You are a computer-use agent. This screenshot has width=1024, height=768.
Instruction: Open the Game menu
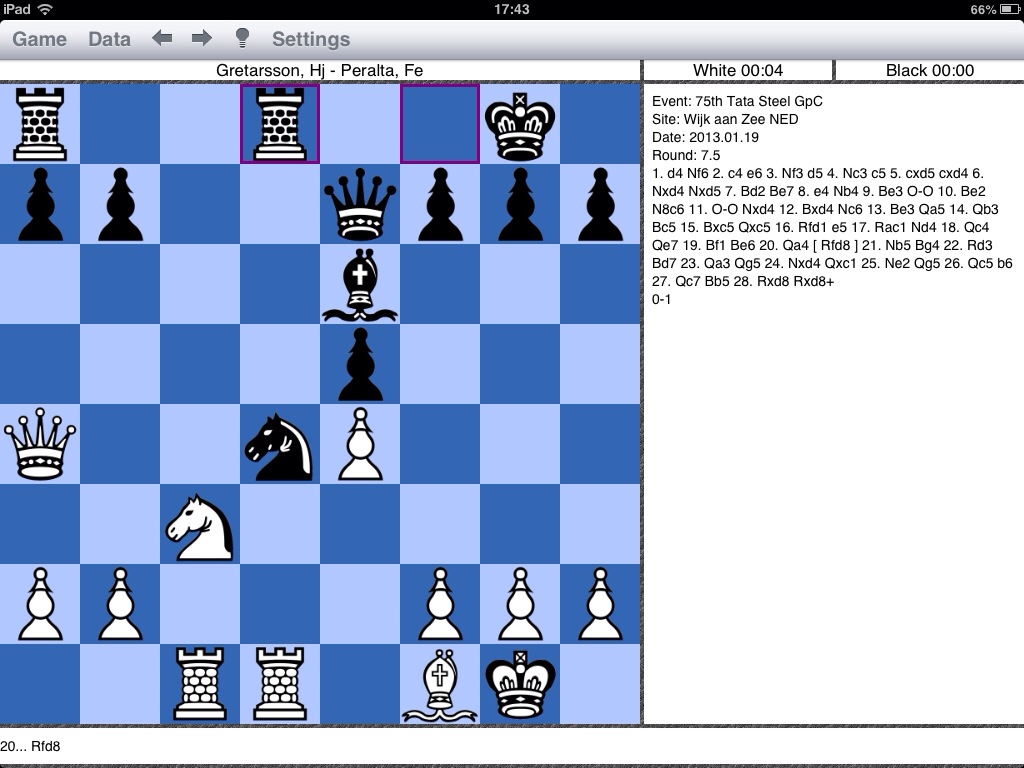point(39,39)
